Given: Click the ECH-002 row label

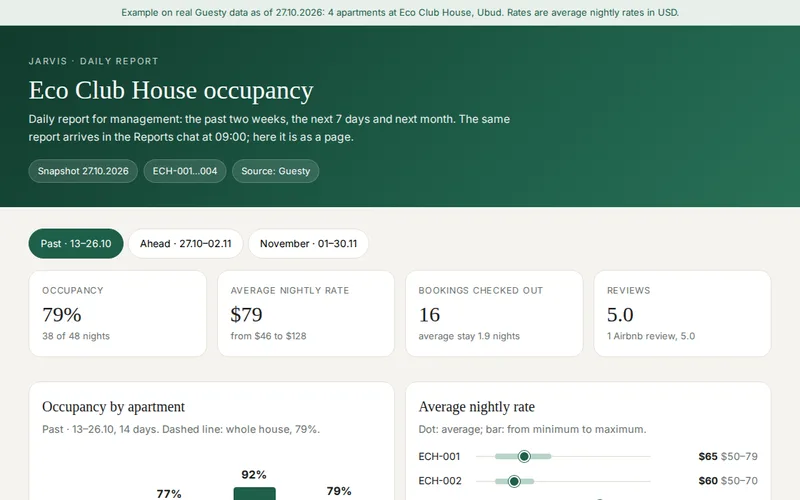Looking at the screenshot, I should pyautogui.click(x=440, y=481).
